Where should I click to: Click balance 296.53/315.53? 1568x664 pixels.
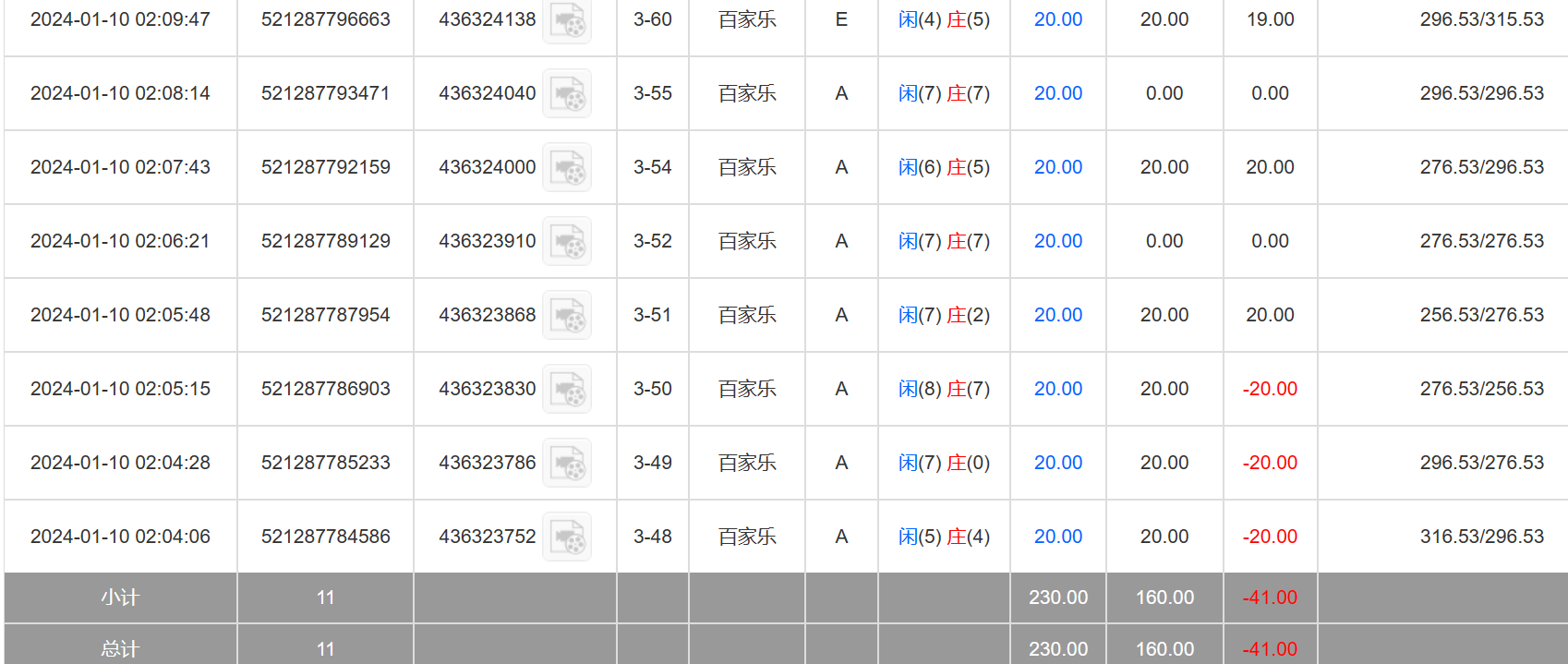pyautogui.click(x=1482, y=19)
